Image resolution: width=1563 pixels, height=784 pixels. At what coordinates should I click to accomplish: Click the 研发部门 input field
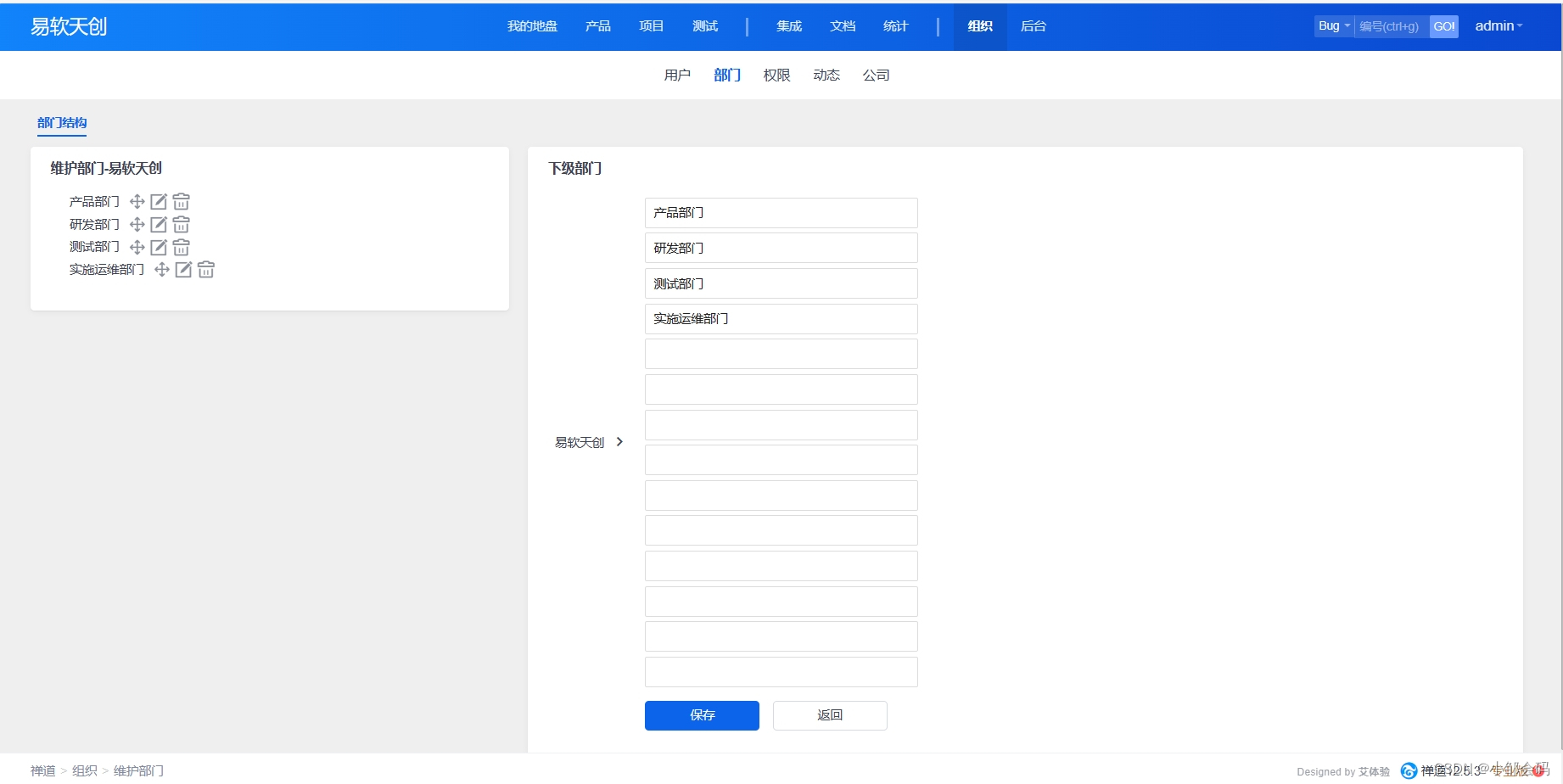tap(781, 248)
